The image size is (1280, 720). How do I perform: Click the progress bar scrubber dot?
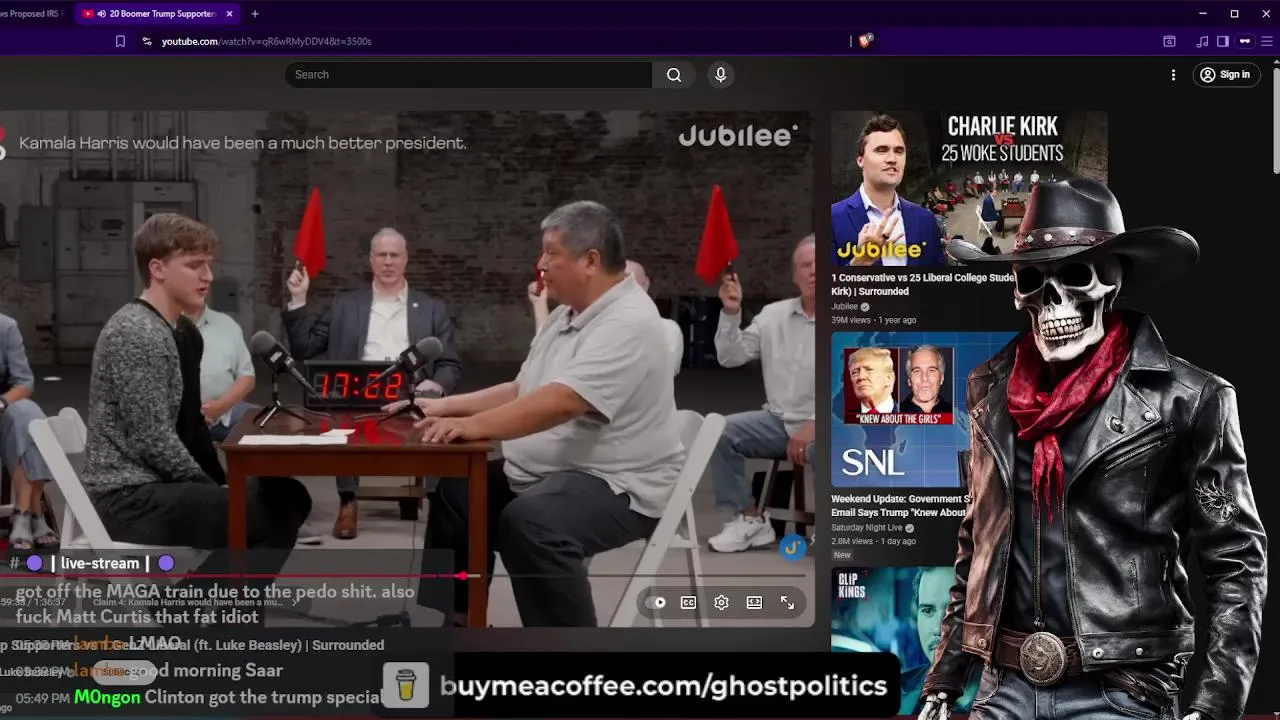tap(463, 576)
